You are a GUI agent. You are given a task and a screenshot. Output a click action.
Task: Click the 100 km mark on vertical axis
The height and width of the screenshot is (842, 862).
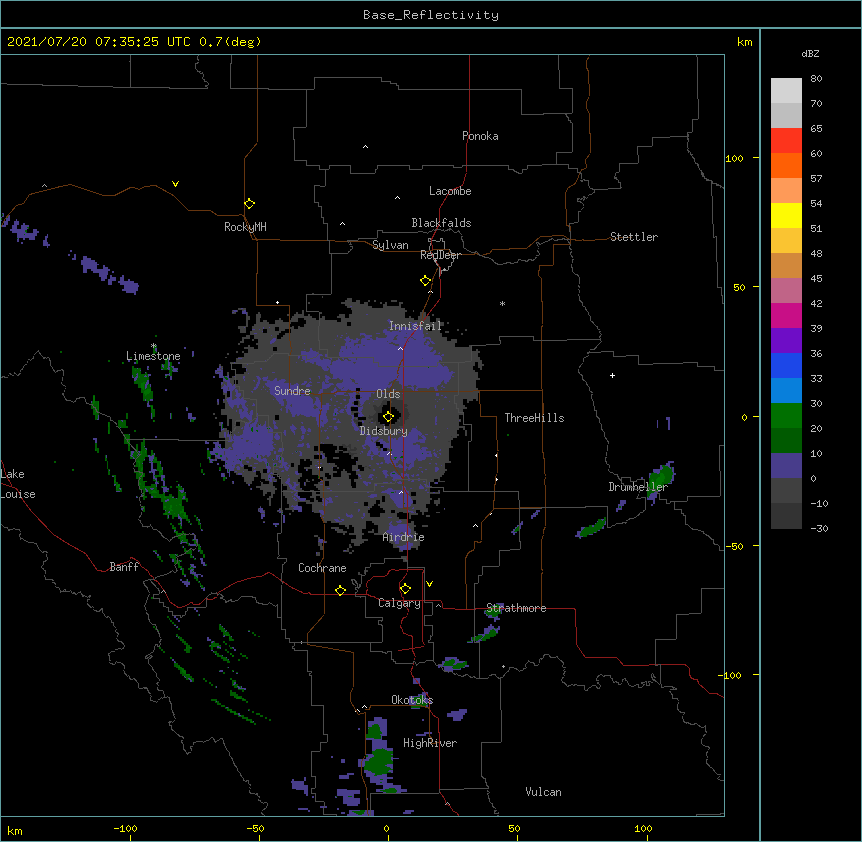point(734,158)
